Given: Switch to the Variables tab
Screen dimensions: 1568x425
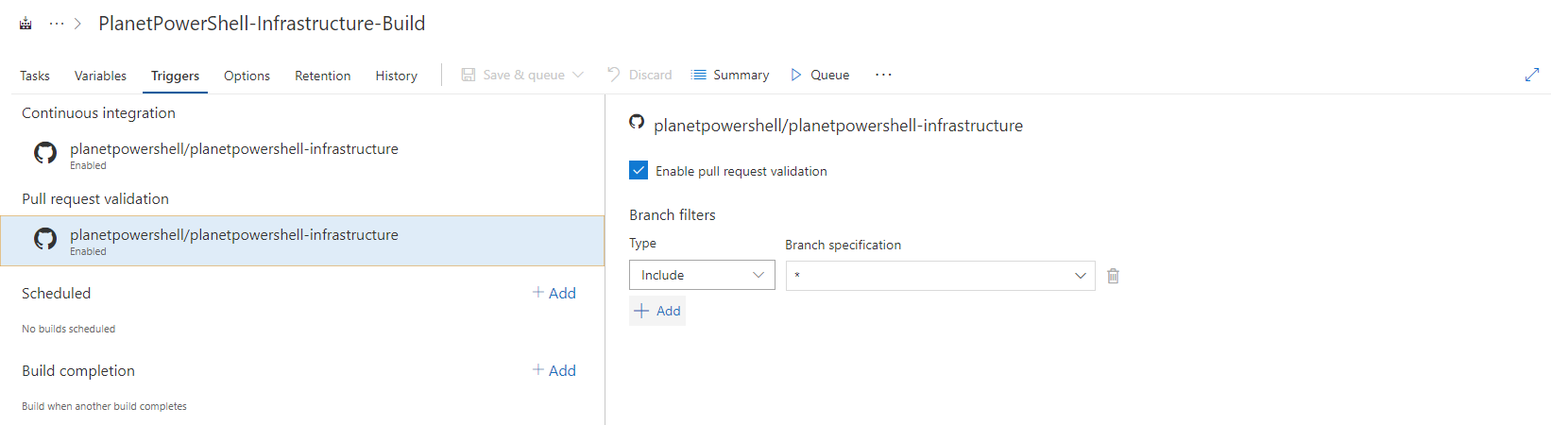Looking at the screenshot, I should click(100, 76).
